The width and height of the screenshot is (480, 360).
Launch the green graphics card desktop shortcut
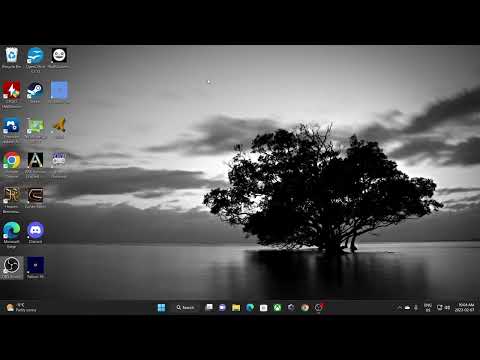click(35, 130)
